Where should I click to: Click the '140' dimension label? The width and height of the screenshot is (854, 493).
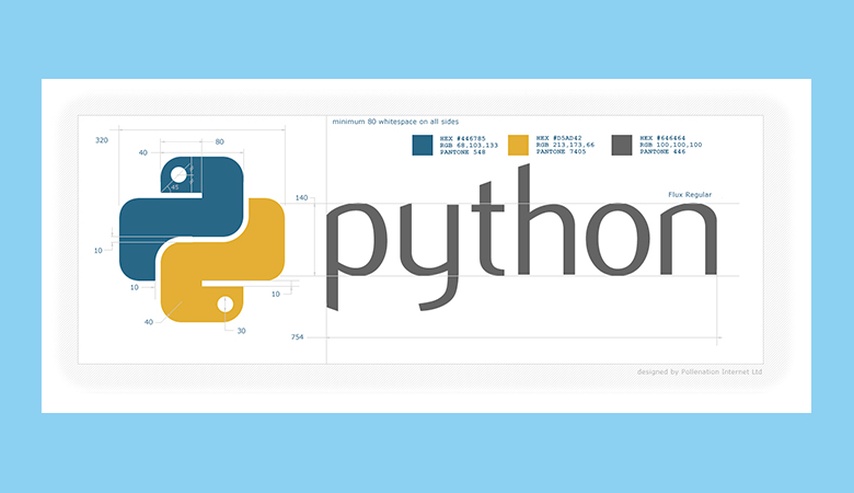[x=301, y=198]
